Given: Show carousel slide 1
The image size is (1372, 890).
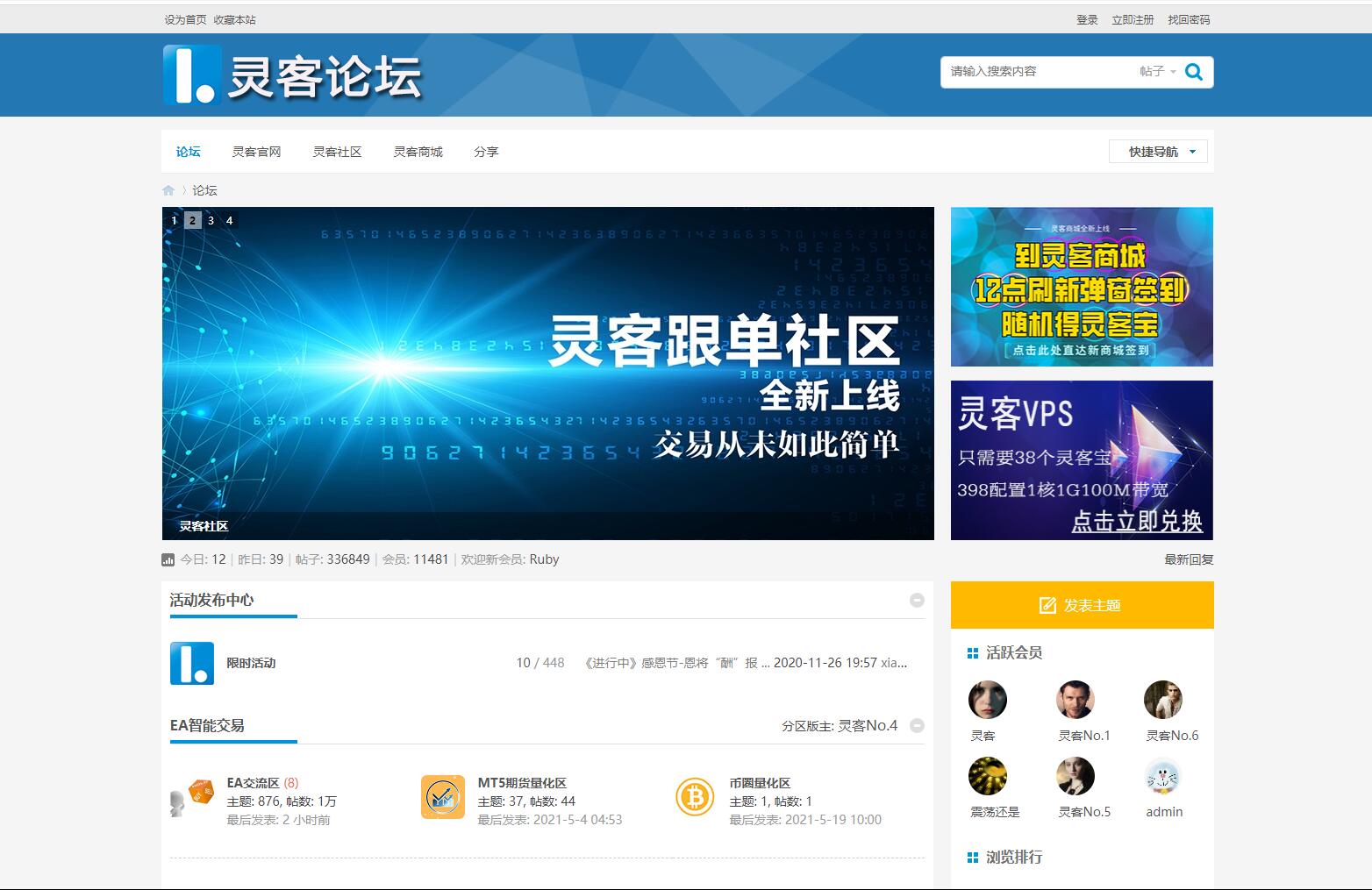Looking at the screenshot, I should point(174,220).
